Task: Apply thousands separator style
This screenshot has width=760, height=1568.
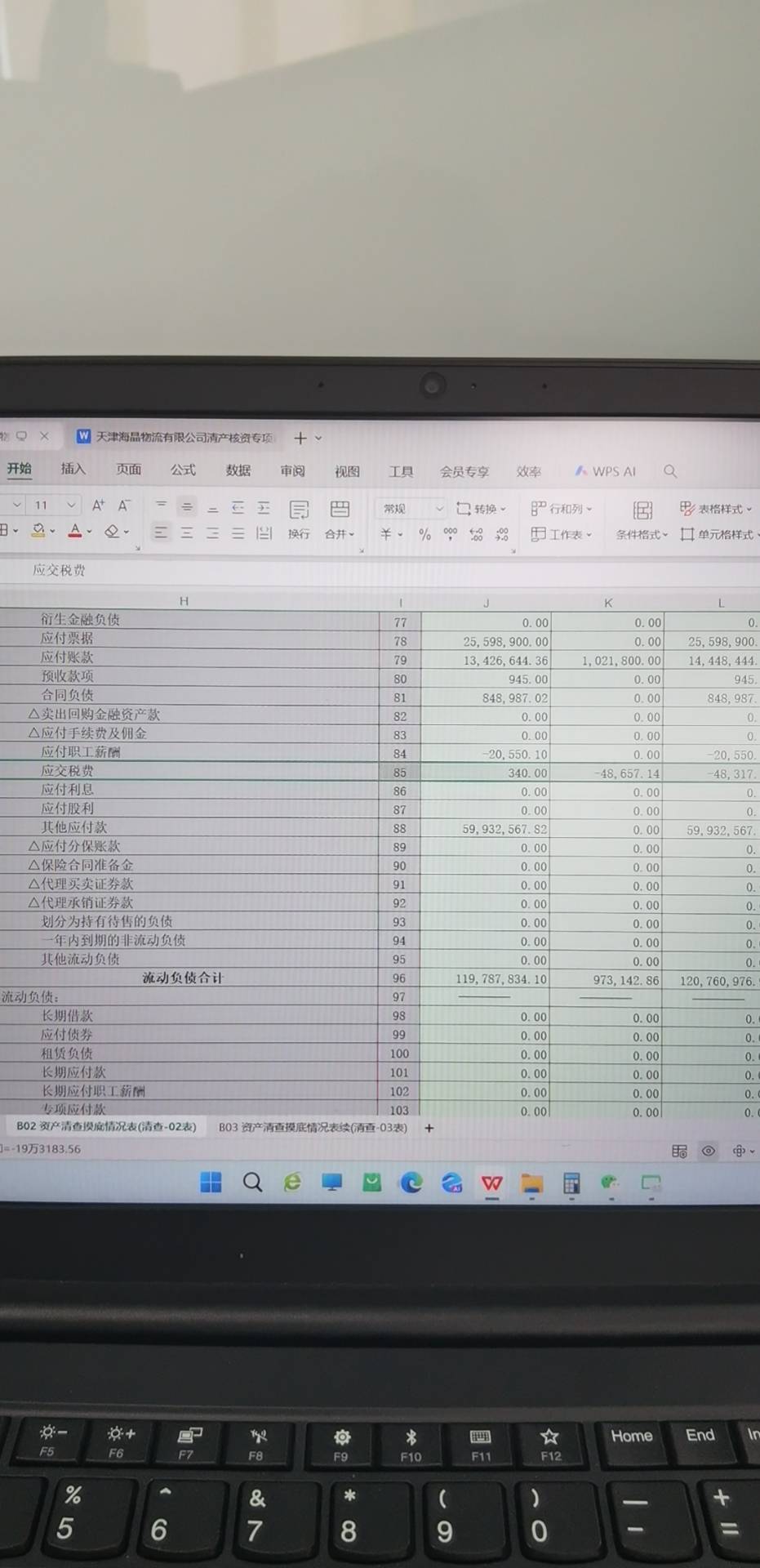Action: pyautogui.click(x=450, y=534)
